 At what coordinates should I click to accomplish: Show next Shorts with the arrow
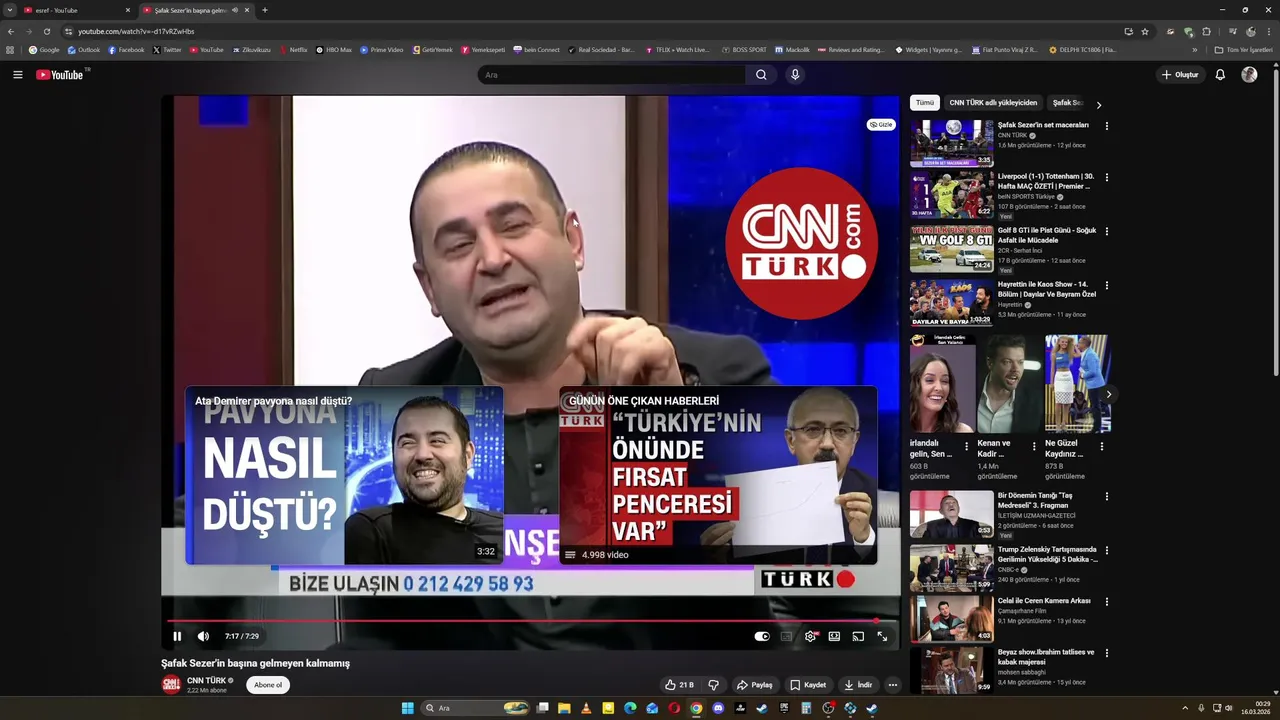pos(1108,394)
